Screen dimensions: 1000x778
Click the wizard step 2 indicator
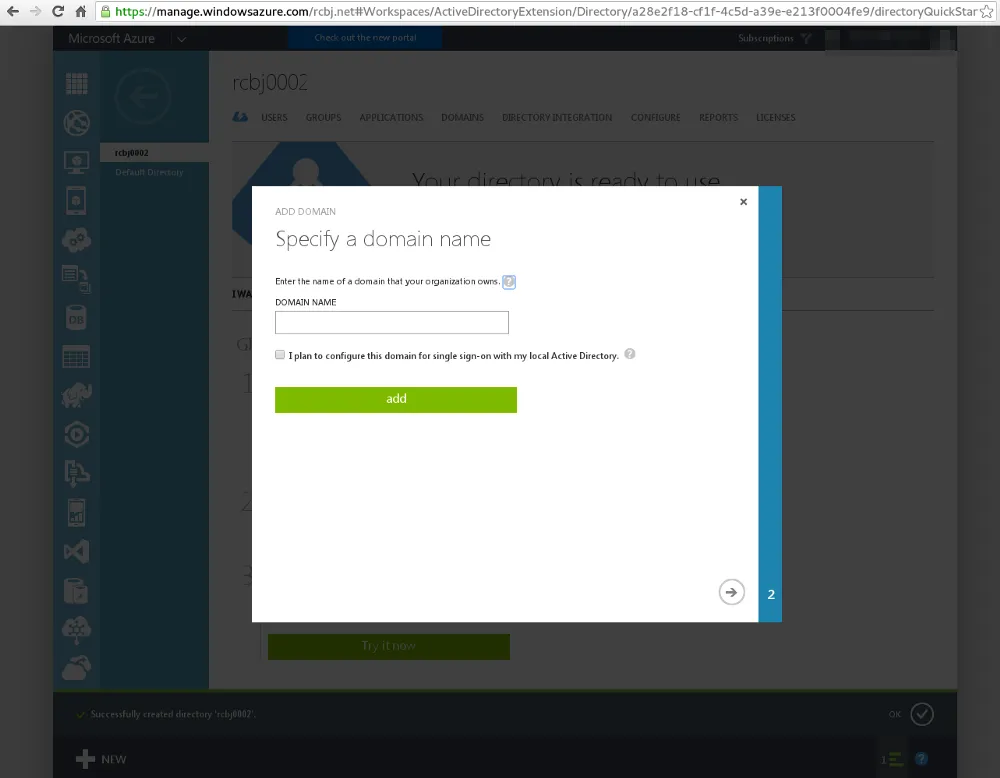click(x=770, y=594)
